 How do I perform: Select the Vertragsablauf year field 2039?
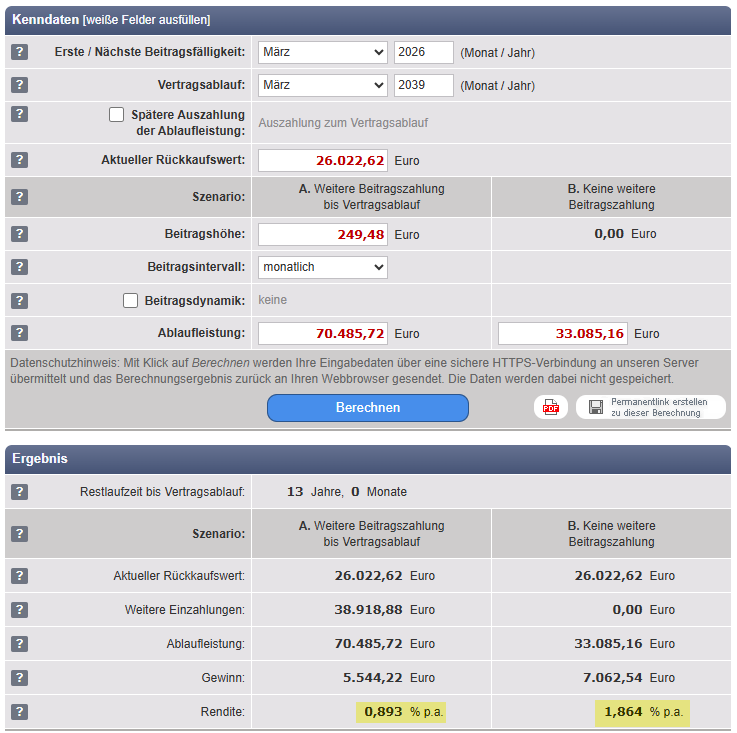tap(423, 86)
